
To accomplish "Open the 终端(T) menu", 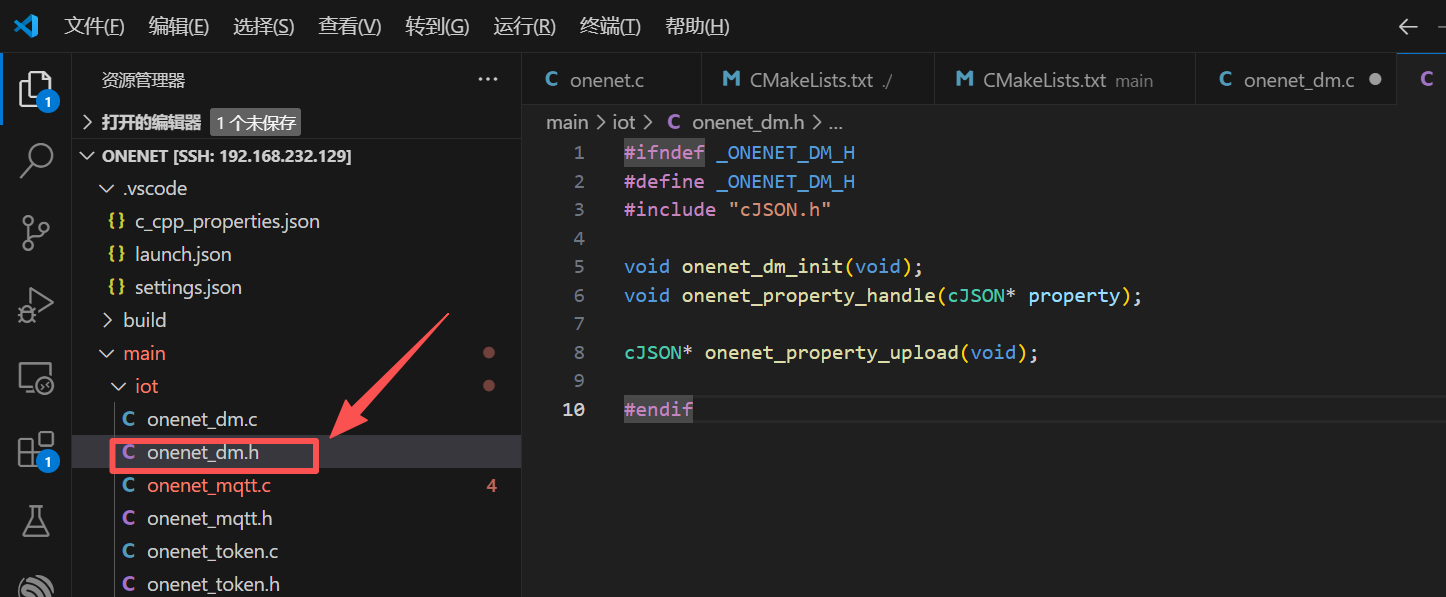I will (611, 26).
